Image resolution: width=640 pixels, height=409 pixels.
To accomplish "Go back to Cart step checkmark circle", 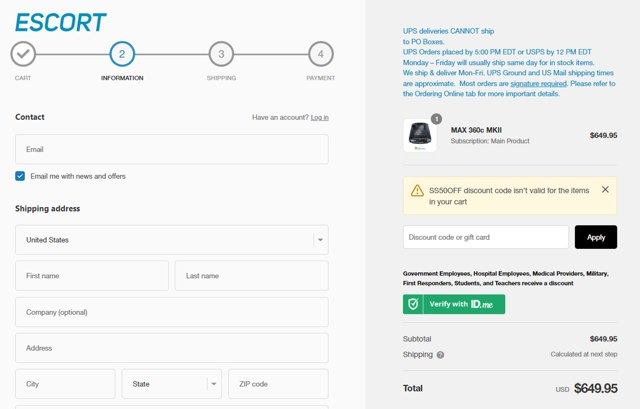I will pyautogui.click(x=23, y=53).
